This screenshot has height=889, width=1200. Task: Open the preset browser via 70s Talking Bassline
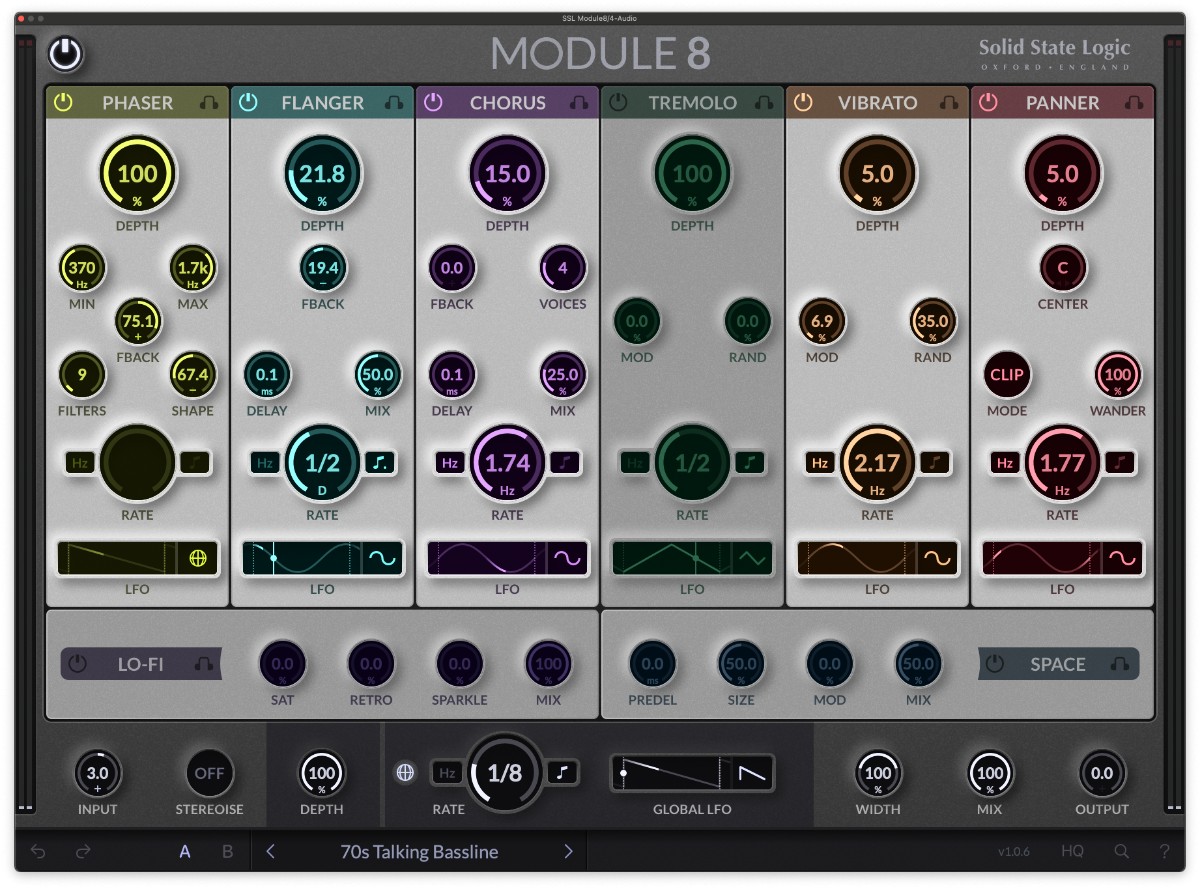tap(419, 851)
